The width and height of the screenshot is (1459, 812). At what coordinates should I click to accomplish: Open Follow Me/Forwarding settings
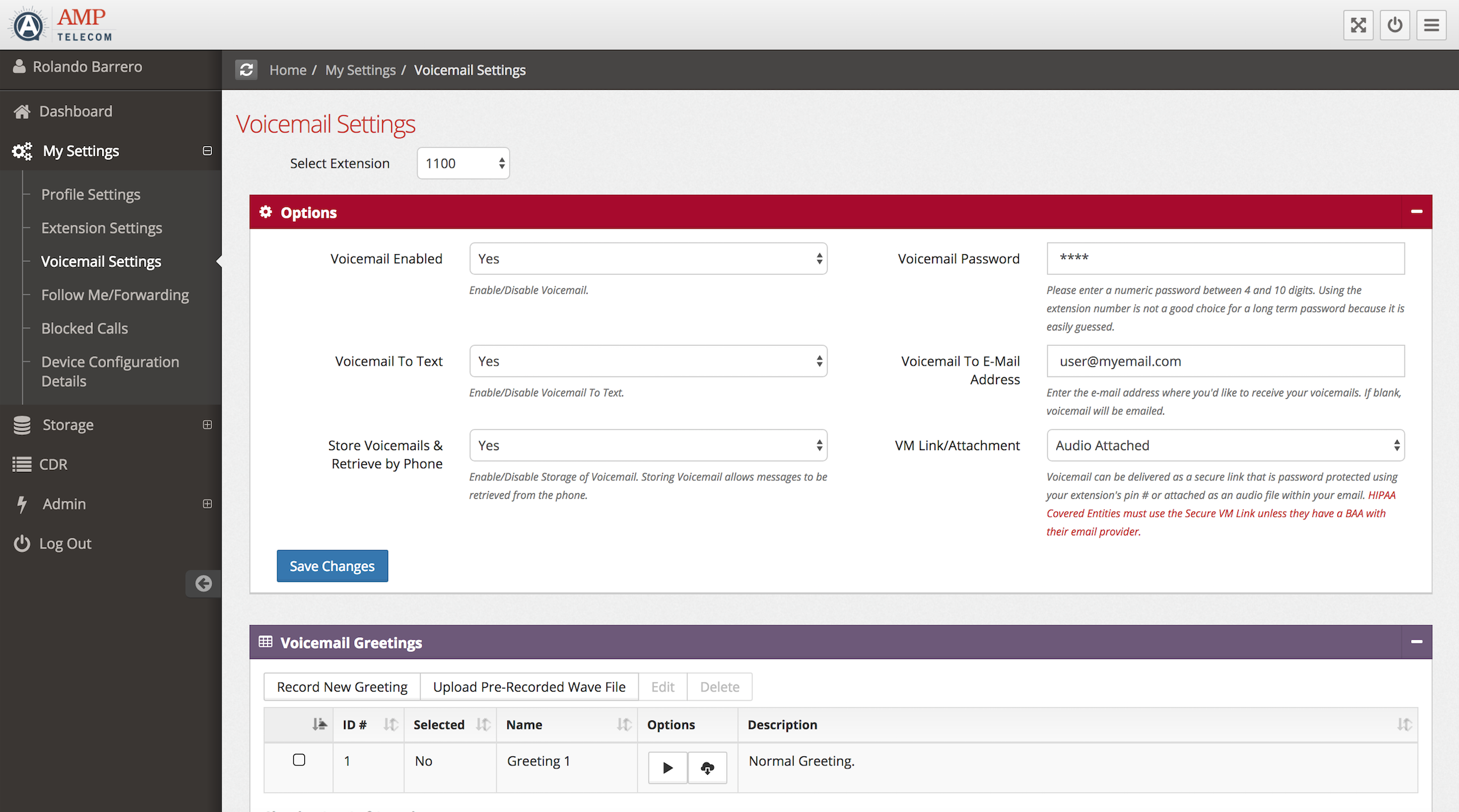[x=115, y=295]
